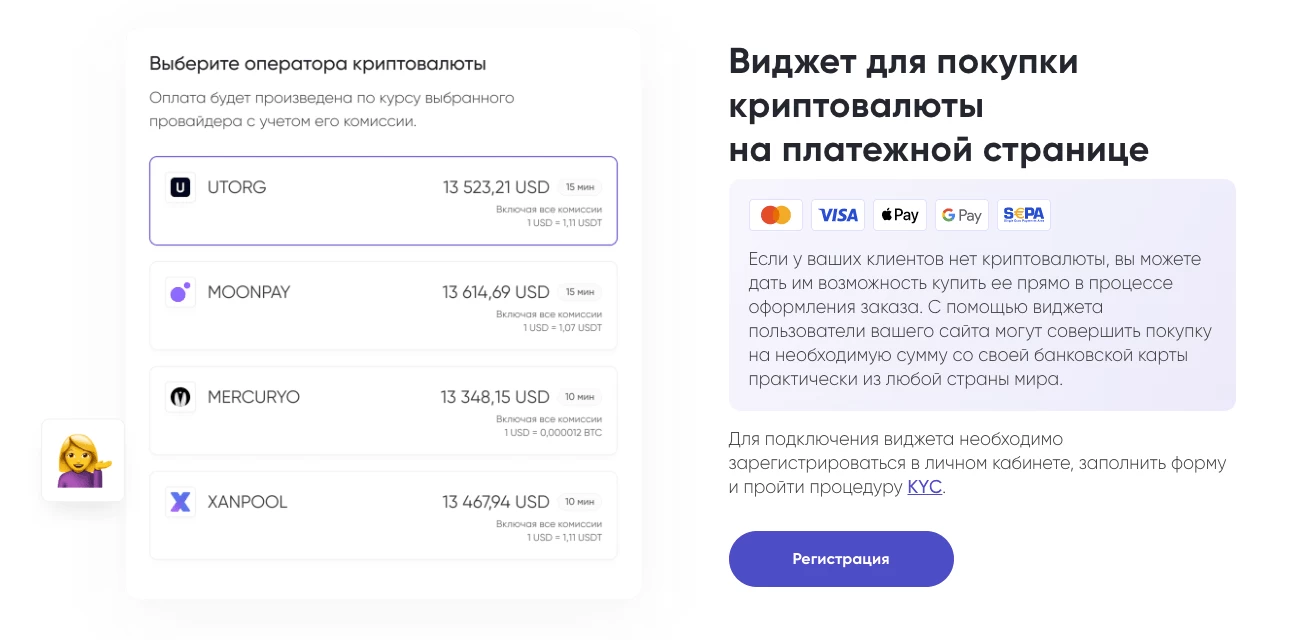This screenshot has width=1303, height=640.
Task: Select the UTORG operator option
Action: click(383, 200)
